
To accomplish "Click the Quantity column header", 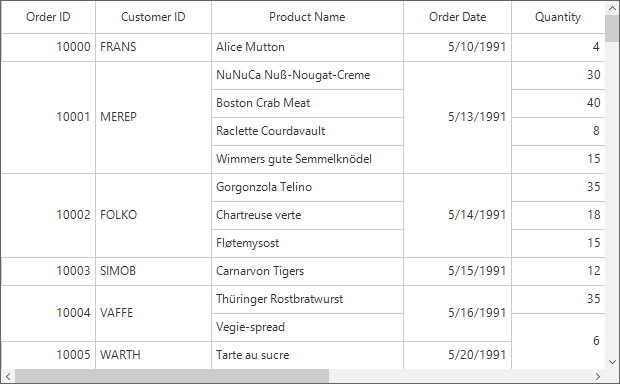I will pos(558,17).
